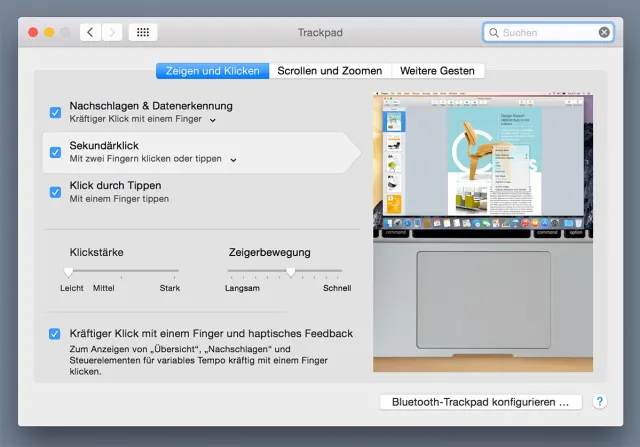Uncheck the Sekundärklick option
The height and width of the screenshot is (447, 640).
[55, 152]
